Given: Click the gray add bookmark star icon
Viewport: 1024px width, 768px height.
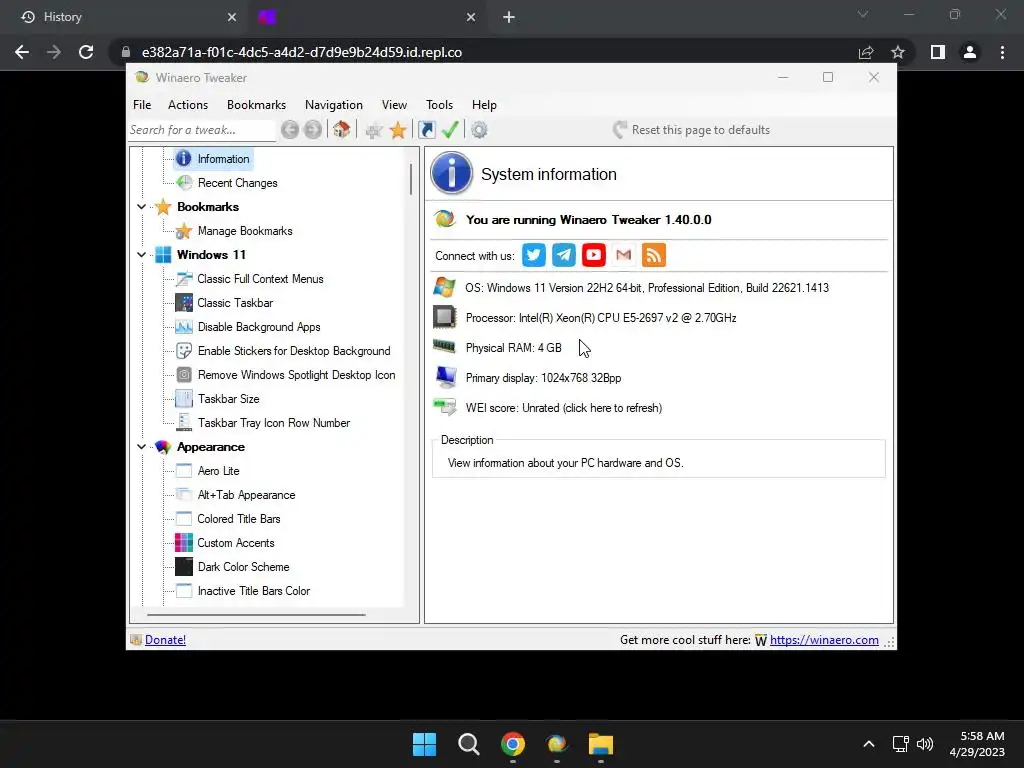Looking at the screenshot, I should [x=374, y=130].
